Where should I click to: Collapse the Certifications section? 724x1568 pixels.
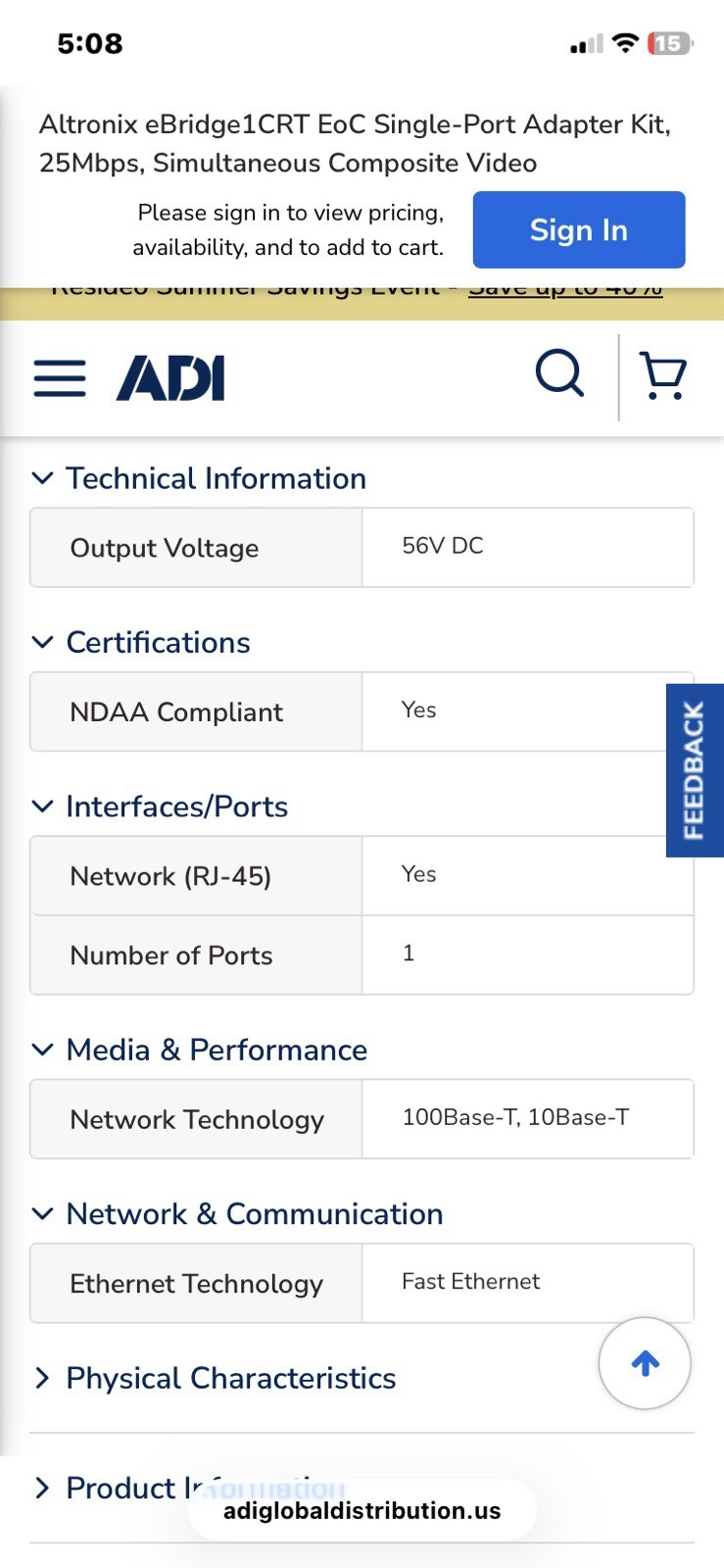(x=141, y=643)
